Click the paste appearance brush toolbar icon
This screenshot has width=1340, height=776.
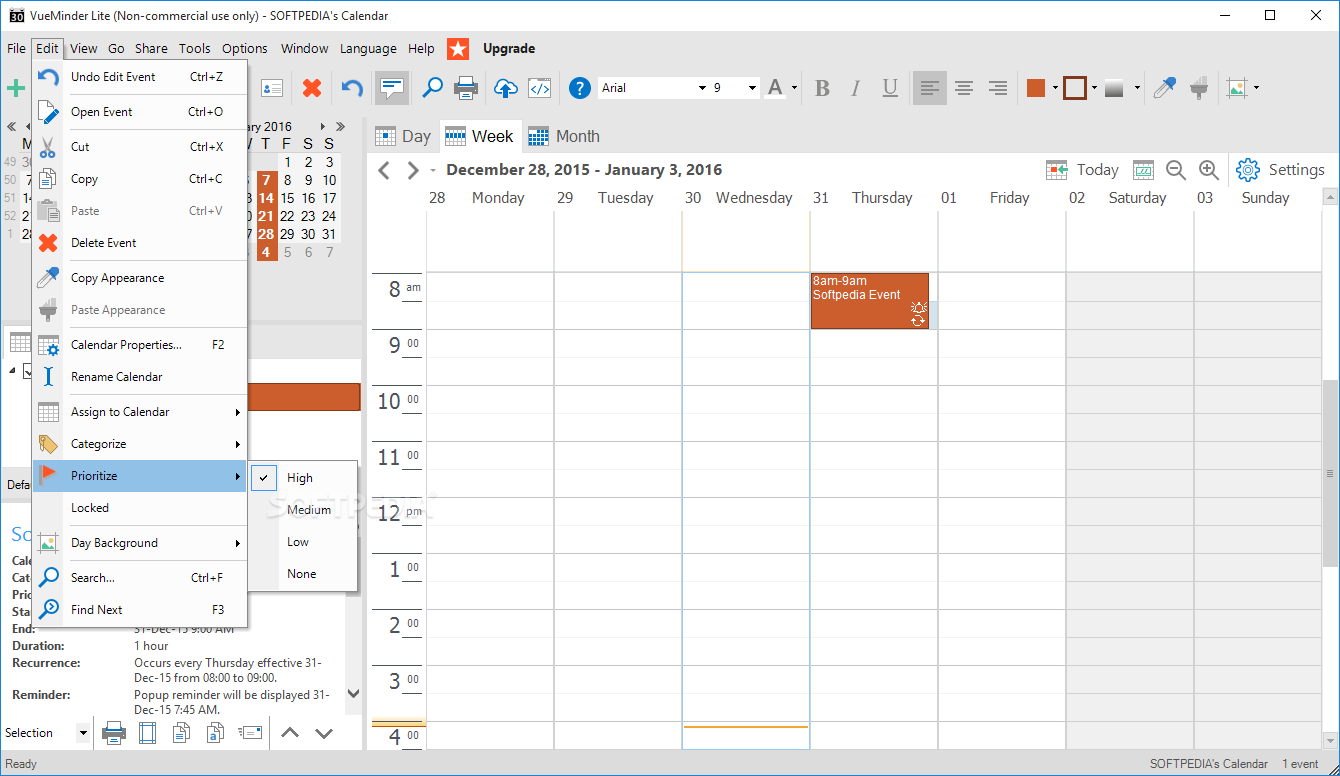(1198, 88)
